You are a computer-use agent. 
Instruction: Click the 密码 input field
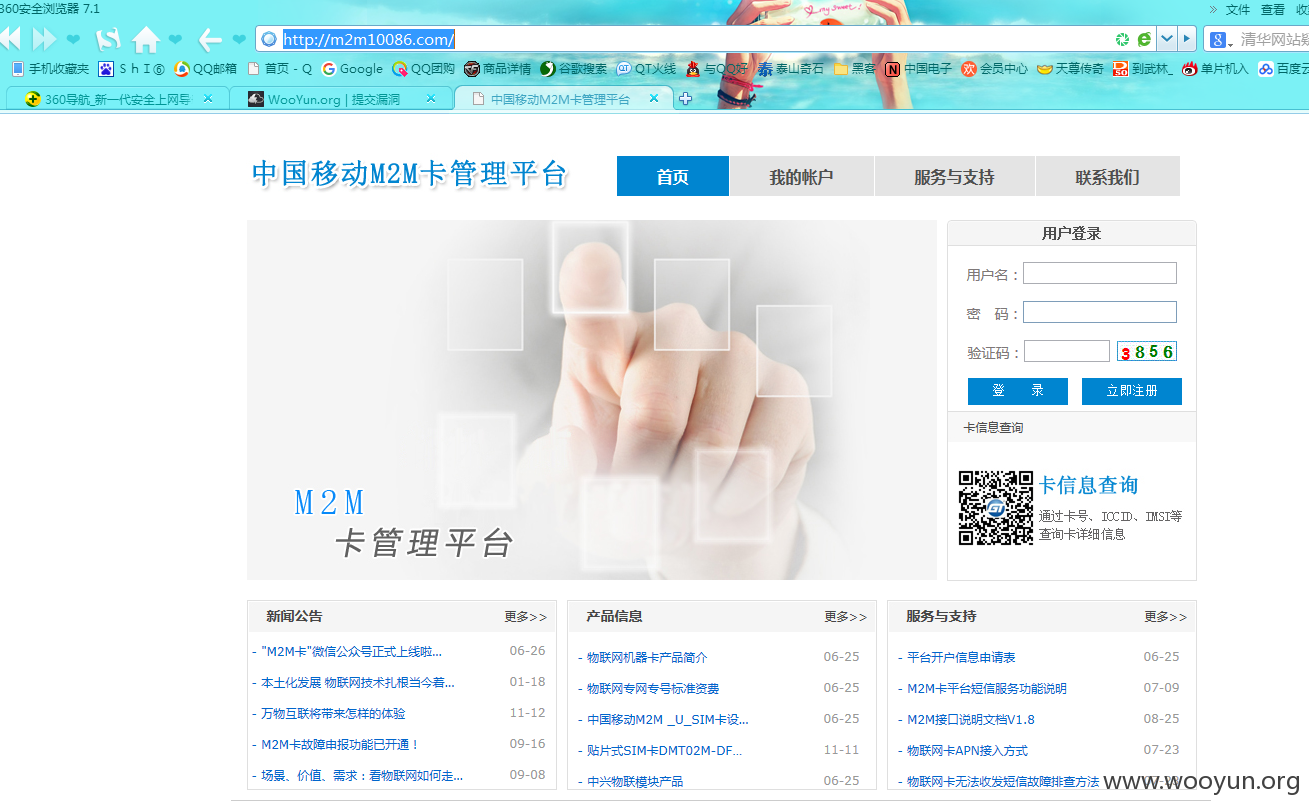pyautogui.click(x=1100, y=312)
